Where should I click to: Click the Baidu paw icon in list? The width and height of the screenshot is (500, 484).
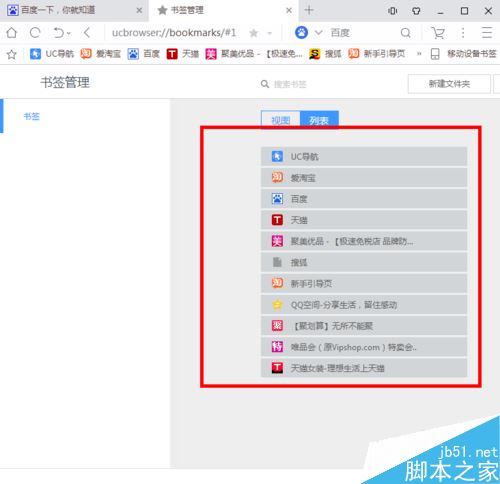pyautogui.click(x=277, y=199)
